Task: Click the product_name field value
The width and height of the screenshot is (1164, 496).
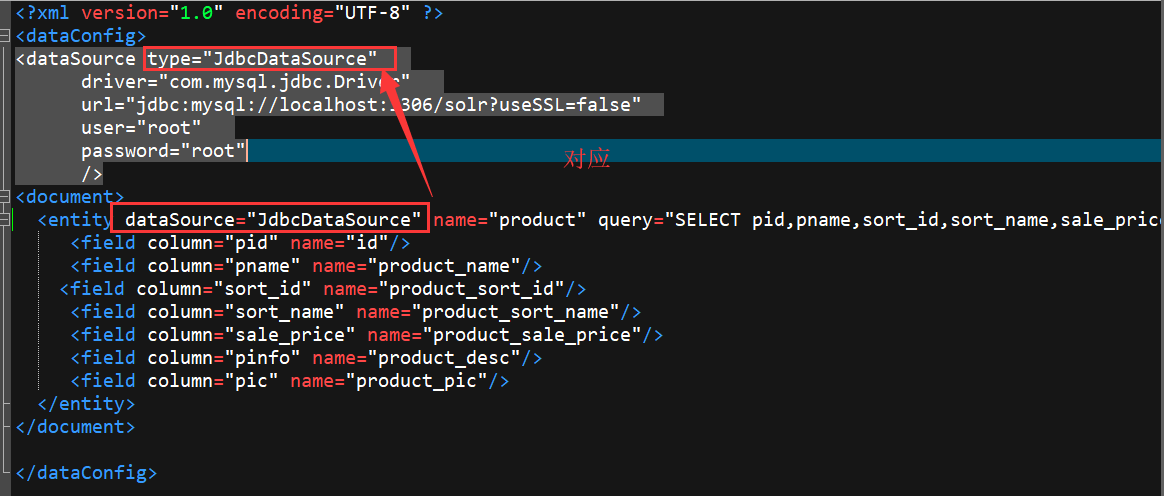Action: click(x=449, y=266)
